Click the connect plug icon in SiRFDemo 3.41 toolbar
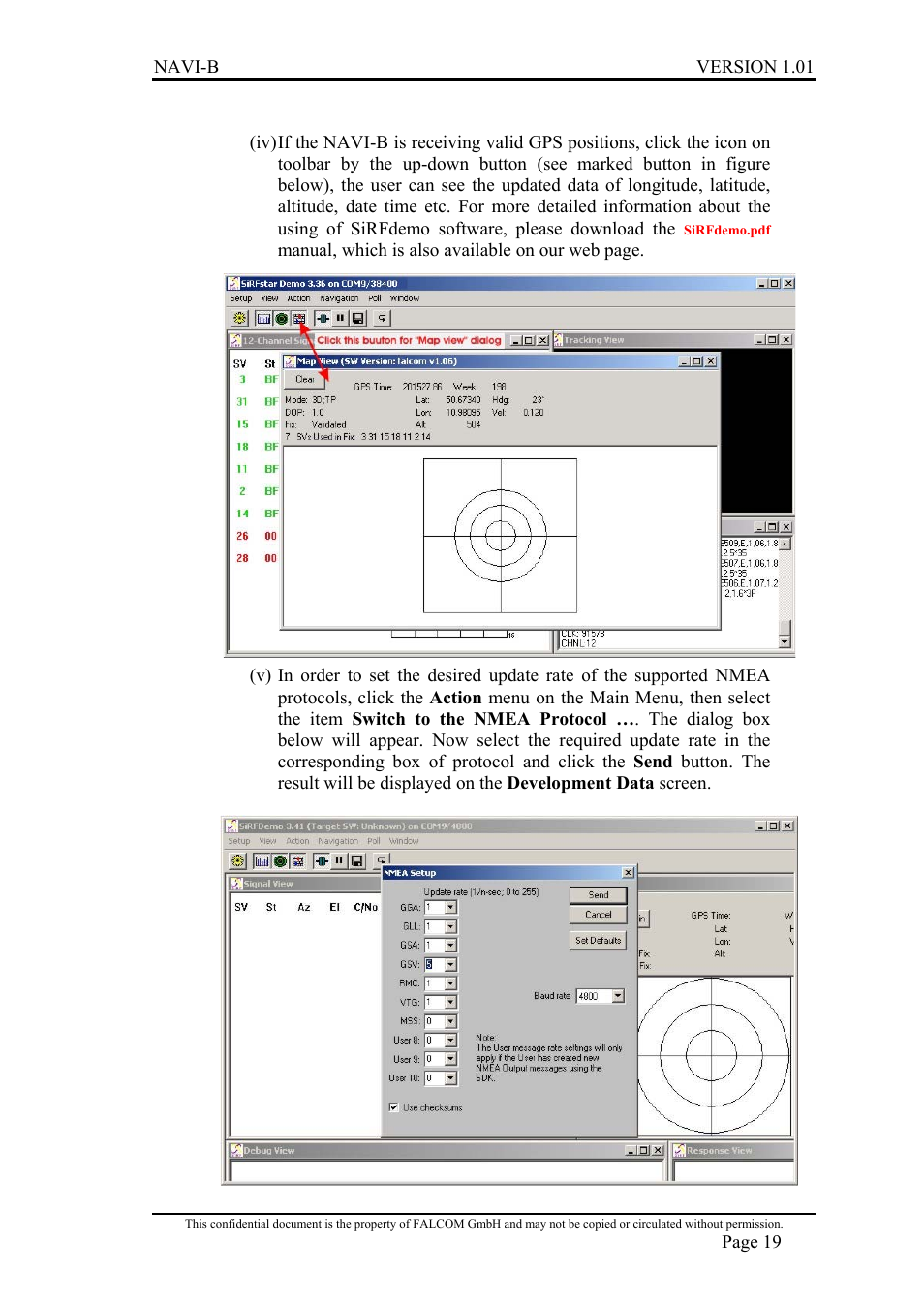 pos(321,860)
